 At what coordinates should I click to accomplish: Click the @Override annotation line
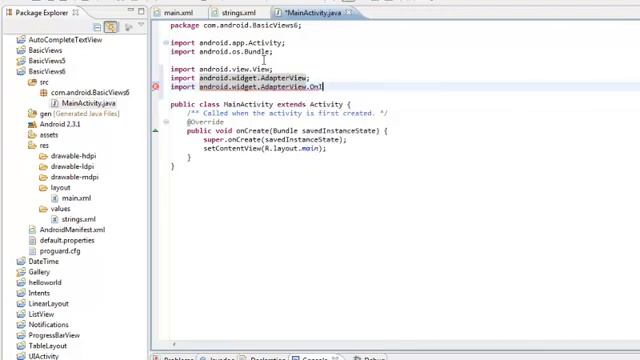205,122
